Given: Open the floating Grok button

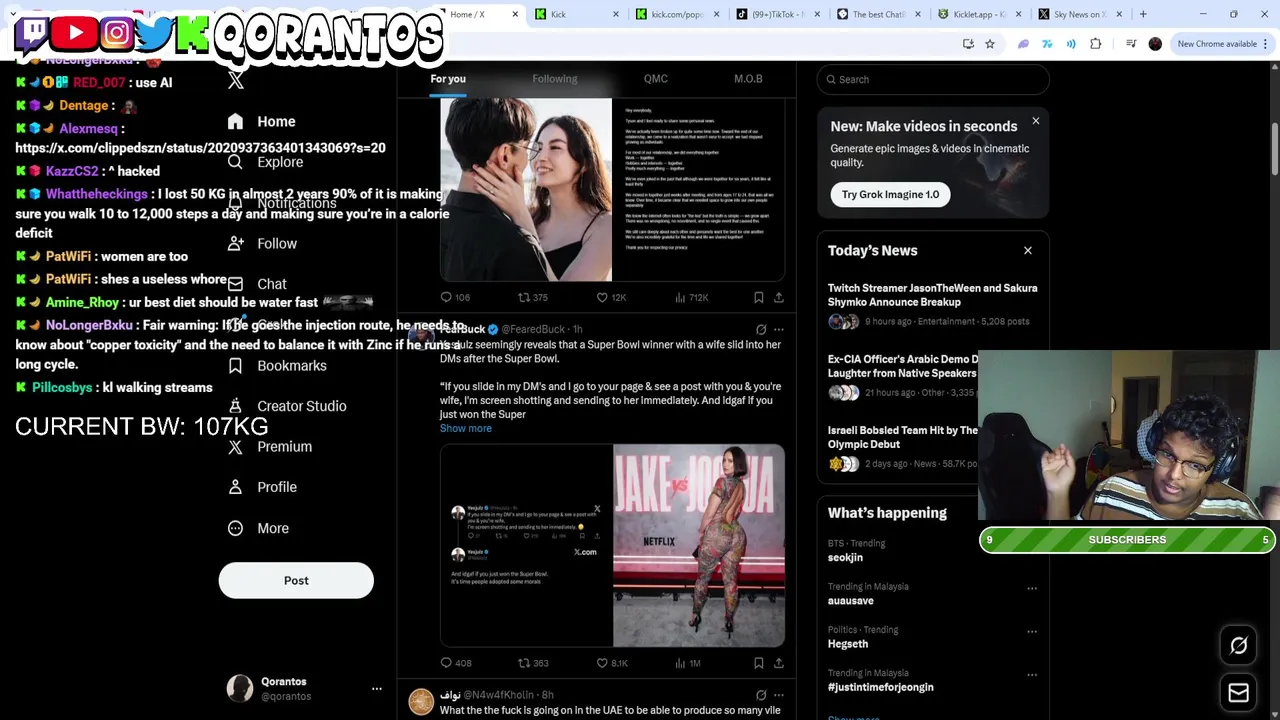Looking at the screenshot, I should (1238, 646).
